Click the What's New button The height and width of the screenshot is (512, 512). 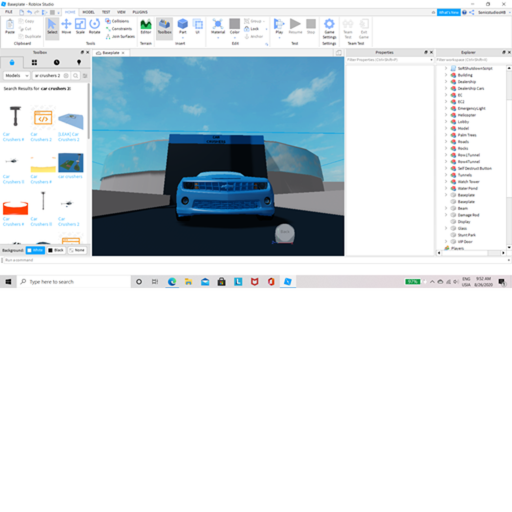449,12
